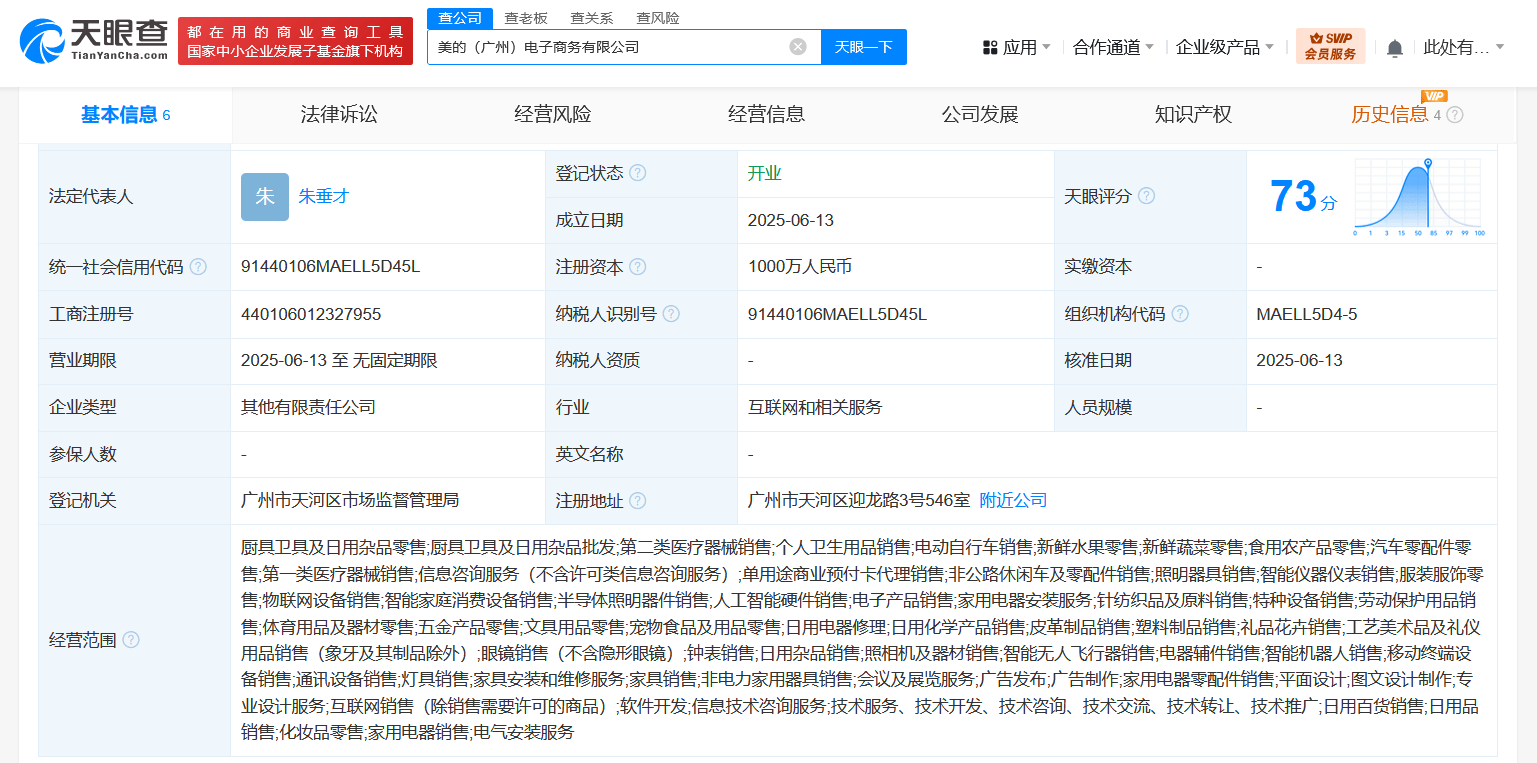Select the 查老板 search mode

(525, 18)
